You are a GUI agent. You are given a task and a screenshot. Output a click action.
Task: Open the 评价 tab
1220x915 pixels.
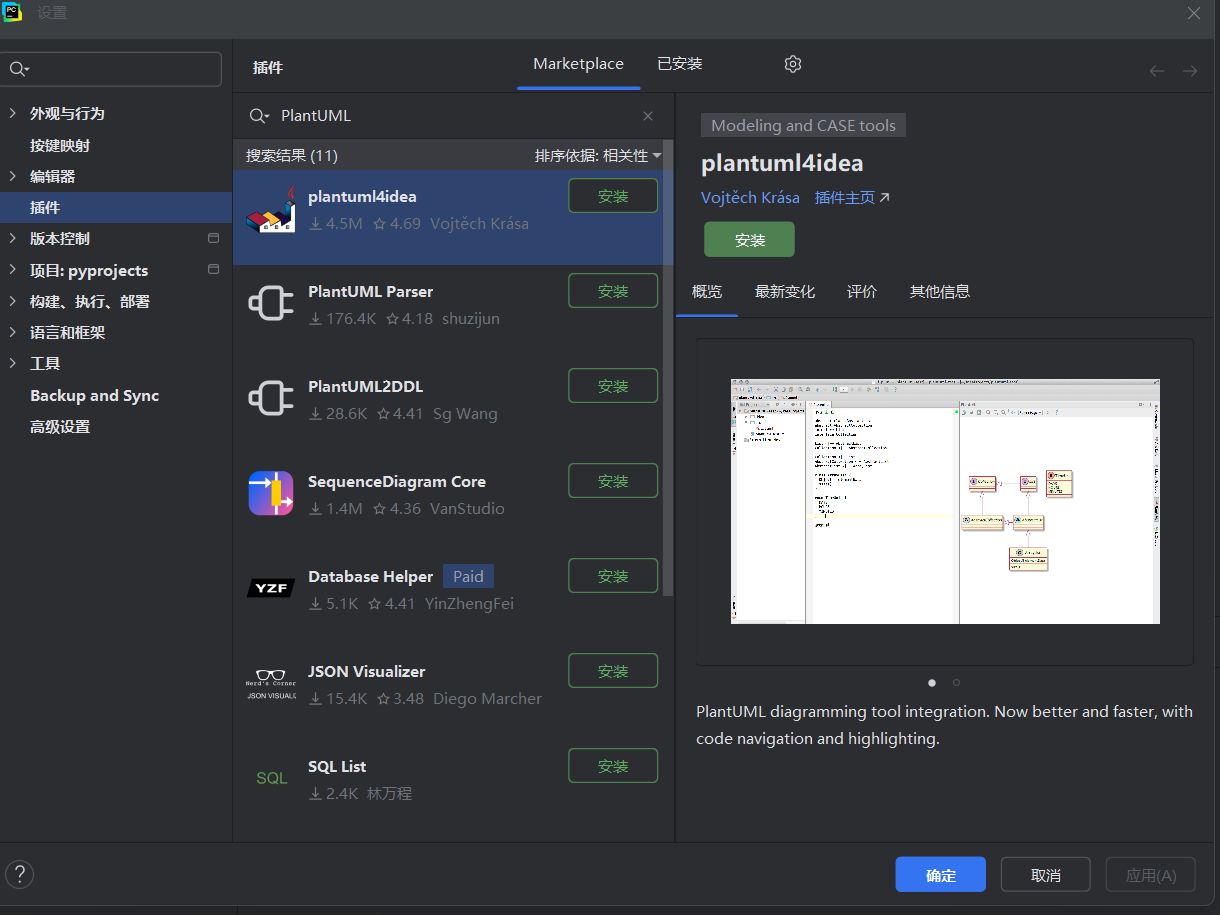862,292
